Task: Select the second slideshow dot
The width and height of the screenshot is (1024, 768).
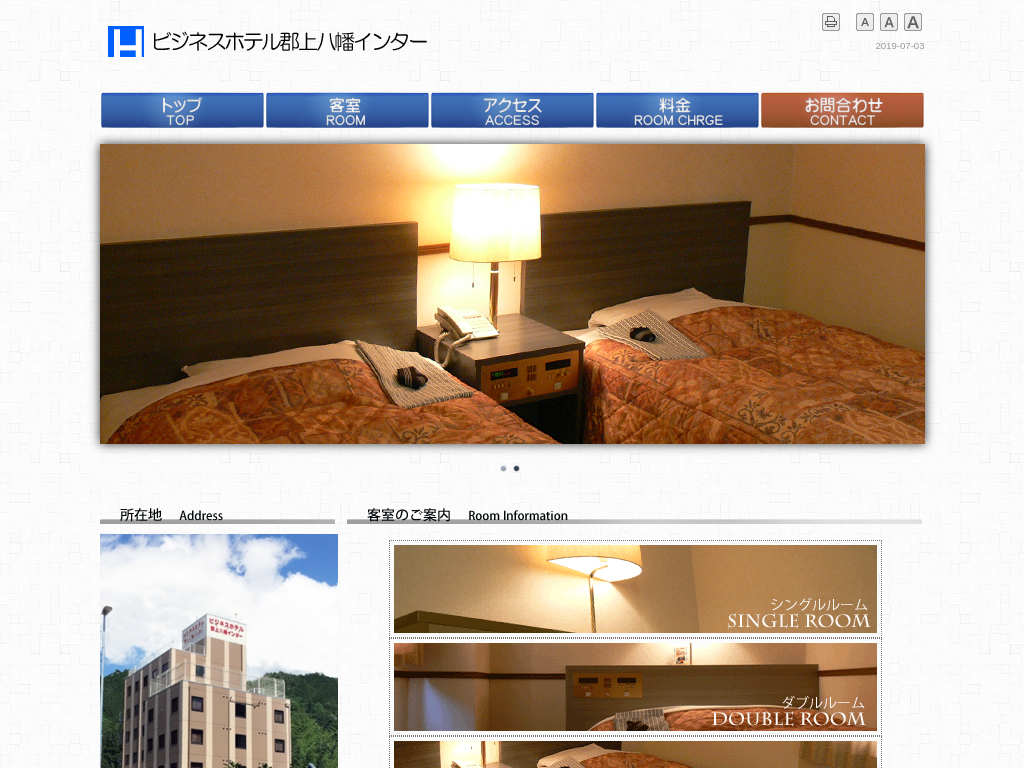Action: point(517,468)
